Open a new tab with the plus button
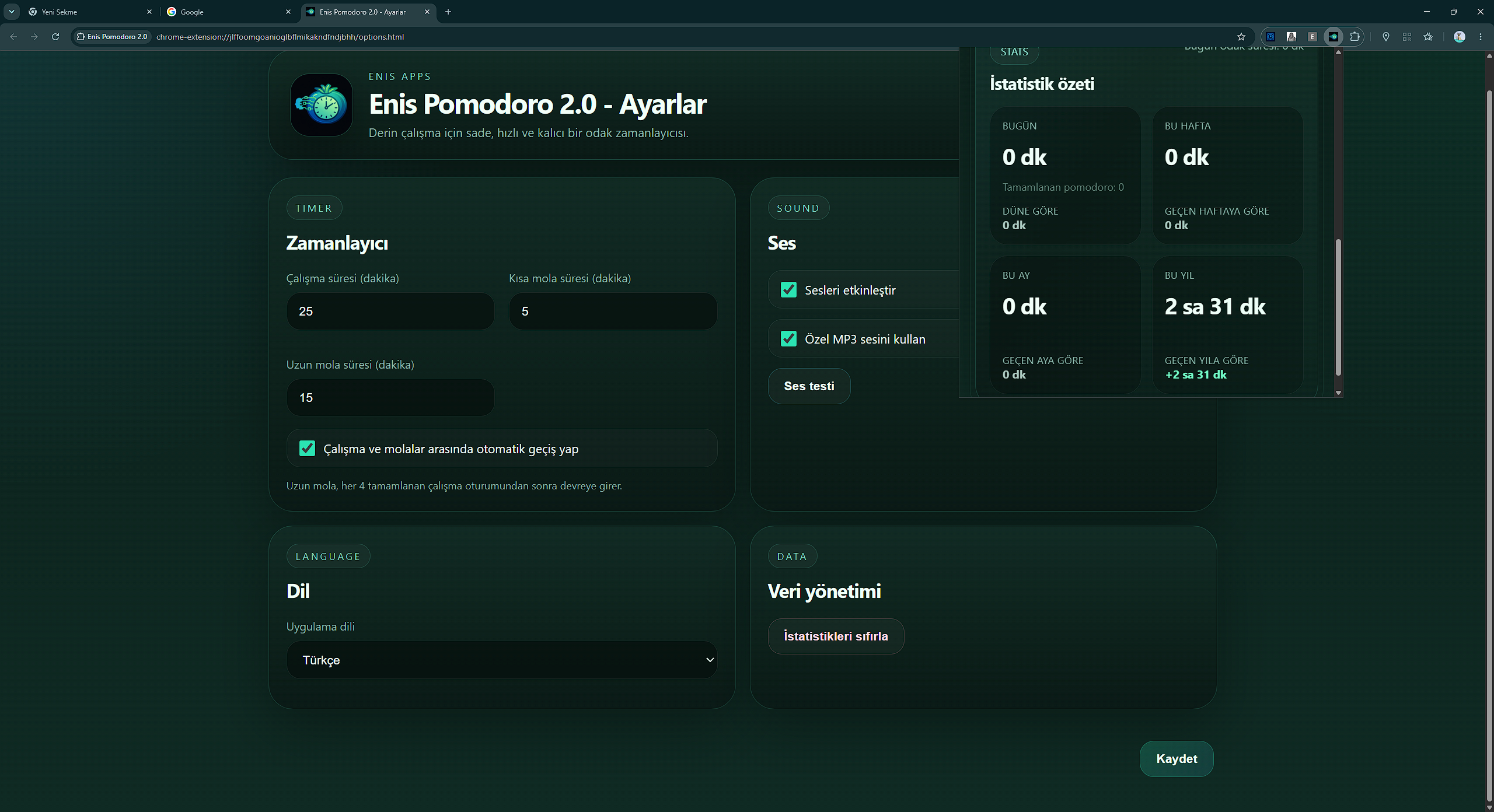The width and height of the screenshot is (1494, 812). 448,12
